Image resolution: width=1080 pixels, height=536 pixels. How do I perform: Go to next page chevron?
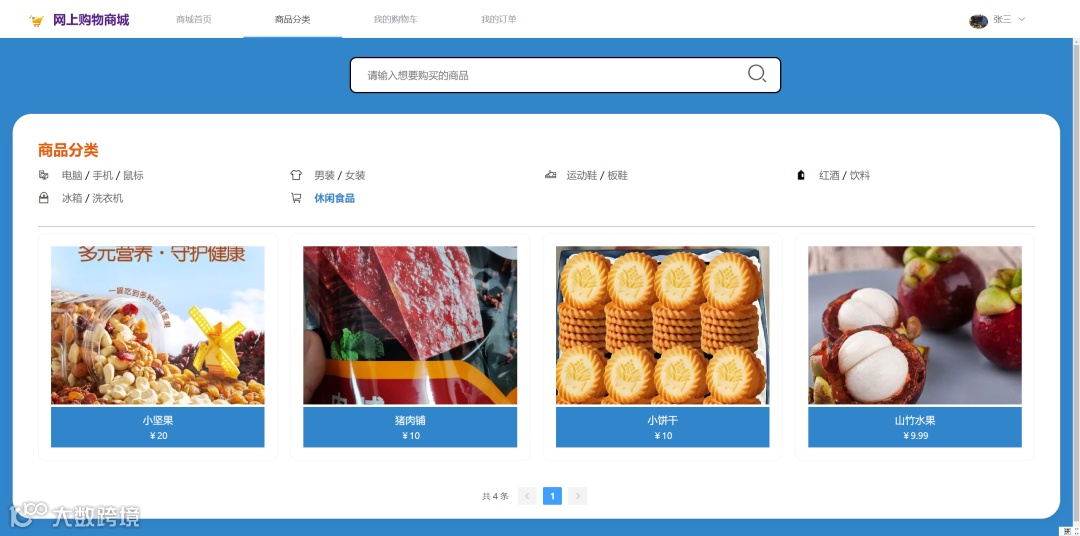[x=578, y=496]
